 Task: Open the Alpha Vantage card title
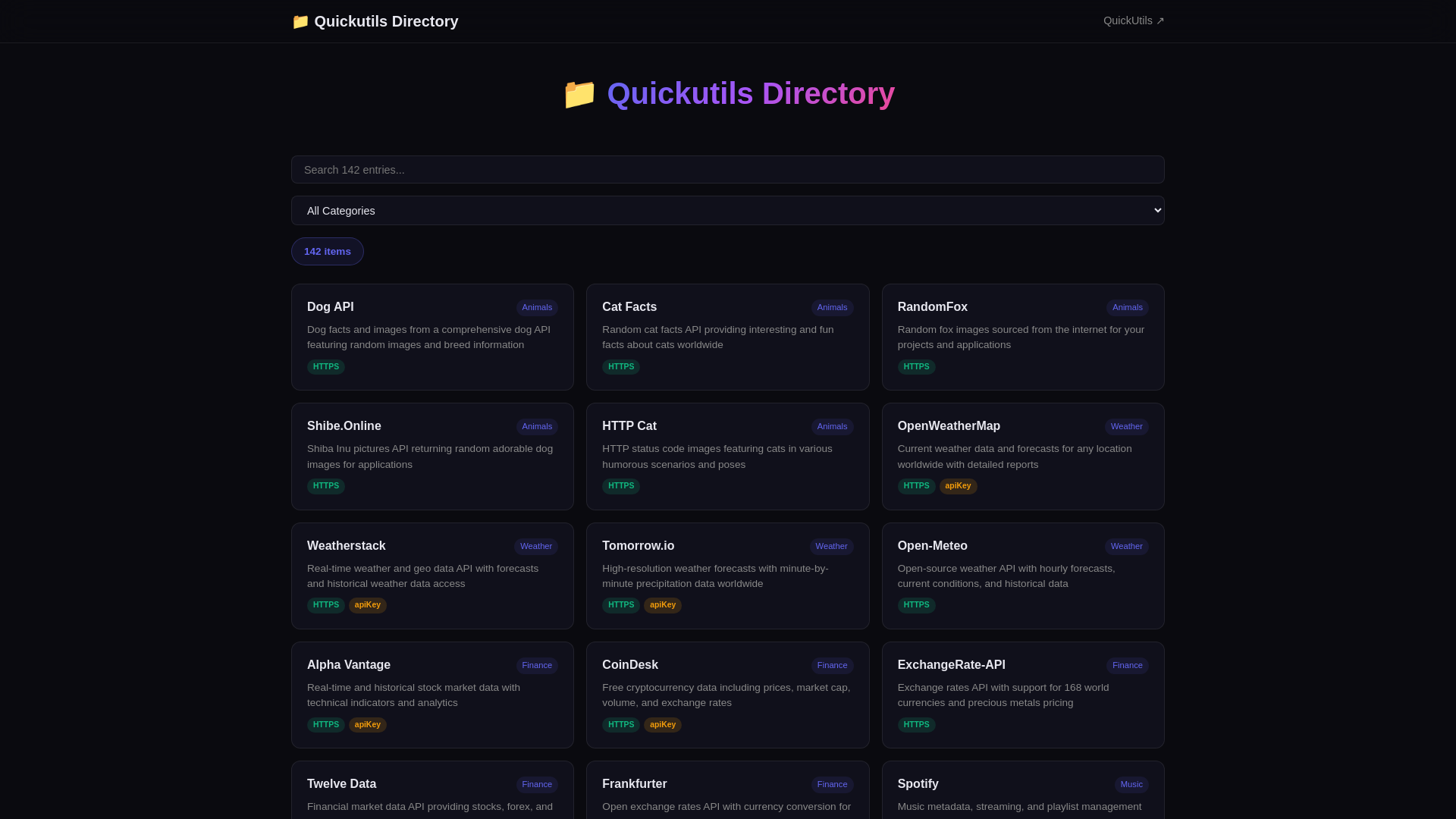pyautogui.click(x=349, y=665)
